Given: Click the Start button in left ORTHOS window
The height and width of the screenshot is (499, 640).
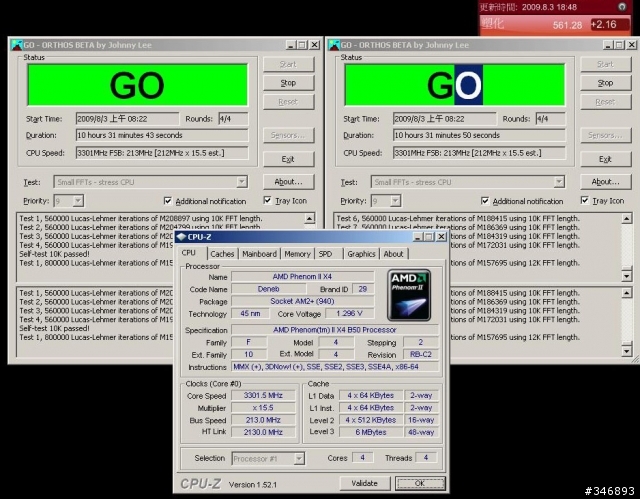Looking at the screenshot, I should tap(289, 64).
